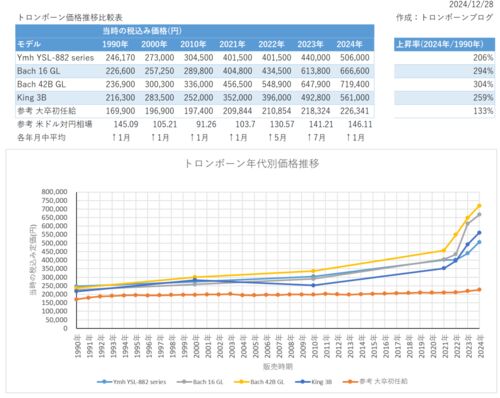The image size is (500, 398).
Task: Click the cell with value 561,000
Action: [355, 98]
